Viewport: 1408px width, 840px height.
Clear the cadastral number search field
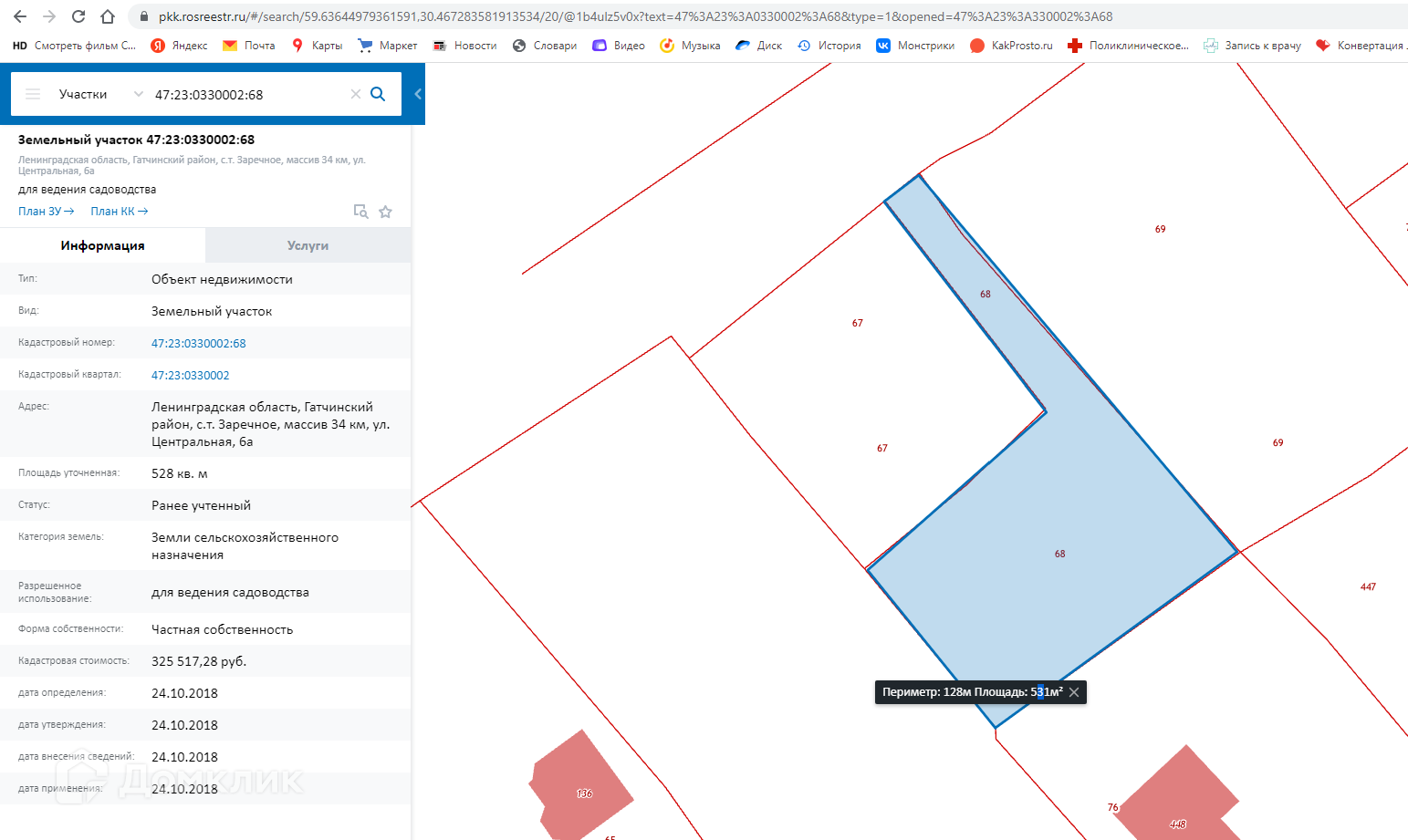click(356, 94)
